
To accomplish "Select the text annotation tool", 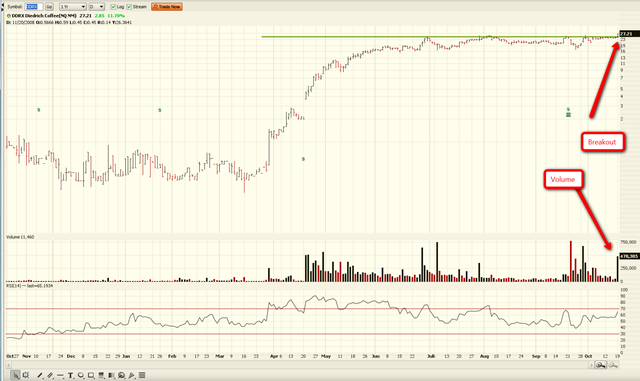I will [70, 375].
